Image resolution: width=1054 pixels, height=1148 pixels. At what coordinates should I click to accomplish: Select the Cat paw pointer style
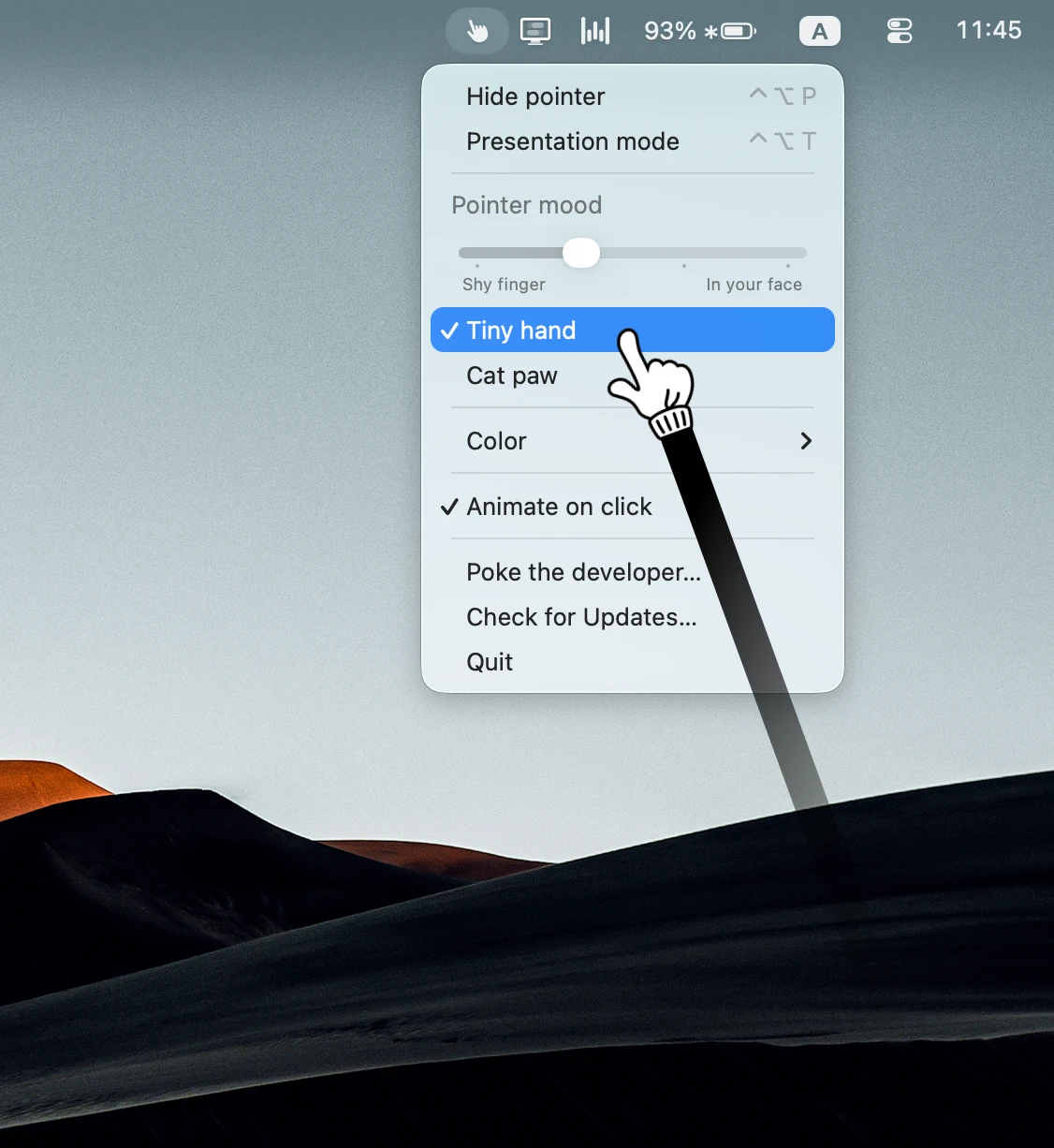633,375
